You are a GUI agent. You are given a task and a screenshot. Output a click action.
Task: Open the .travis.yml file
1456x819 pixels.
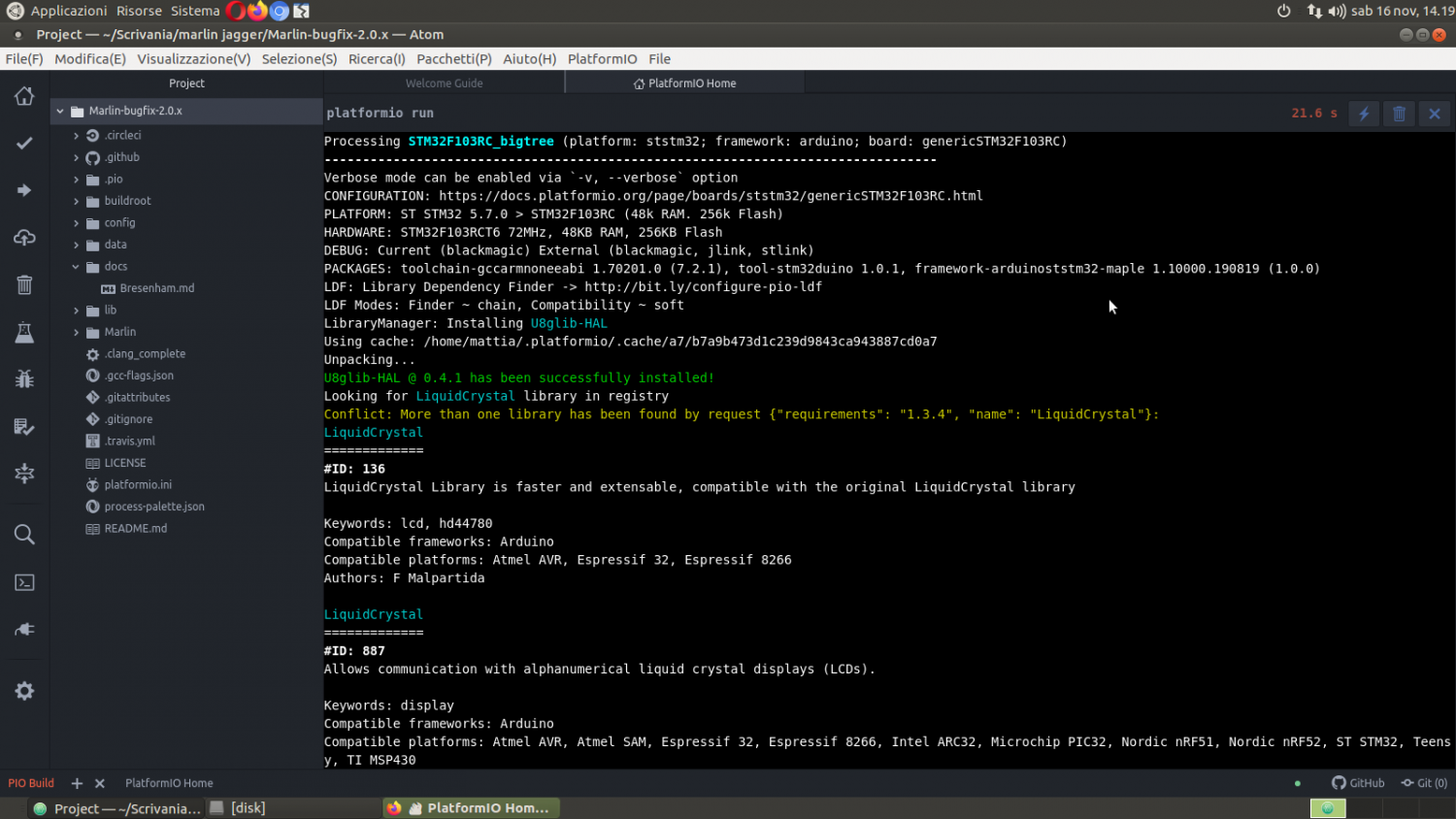click(130, 442)
